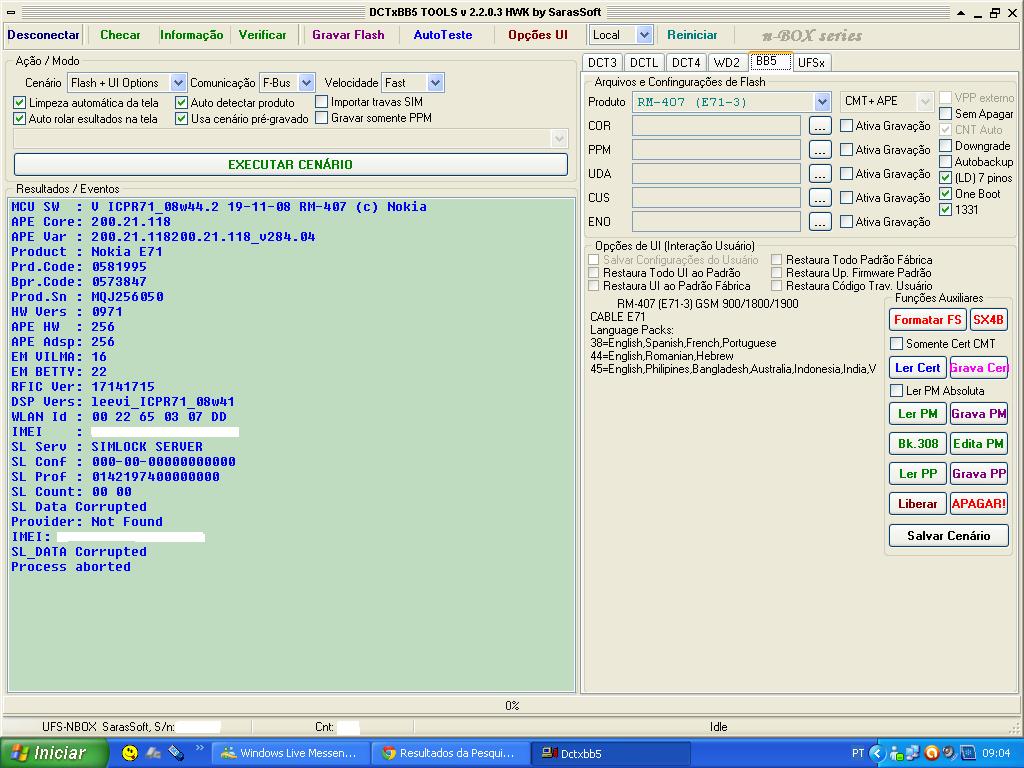The height and width of the screenshot is (768, 1024).
Task: Open the UFSx tab
Action: 812,63
